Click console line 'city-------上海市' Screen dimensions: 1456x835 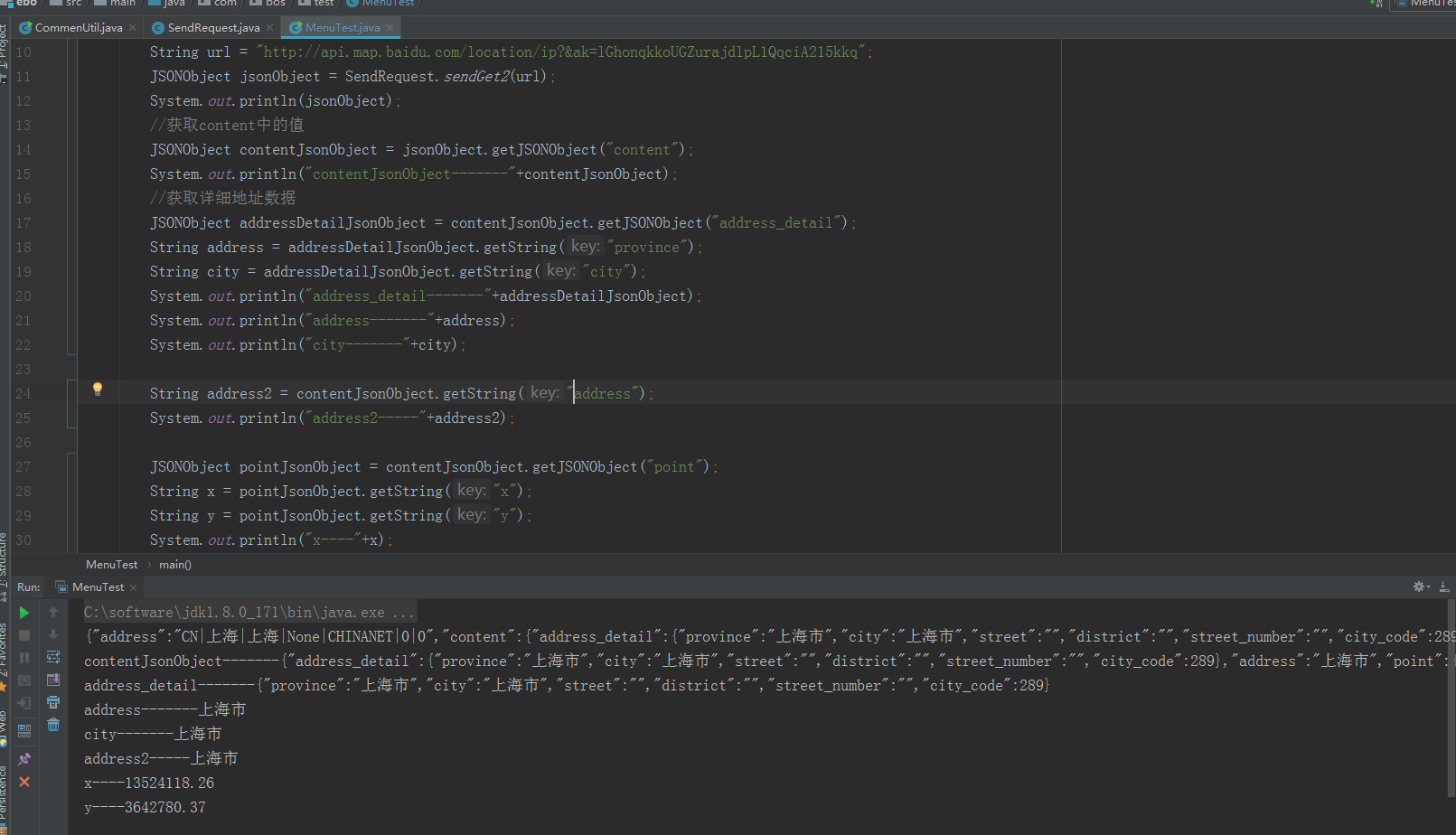153,735
